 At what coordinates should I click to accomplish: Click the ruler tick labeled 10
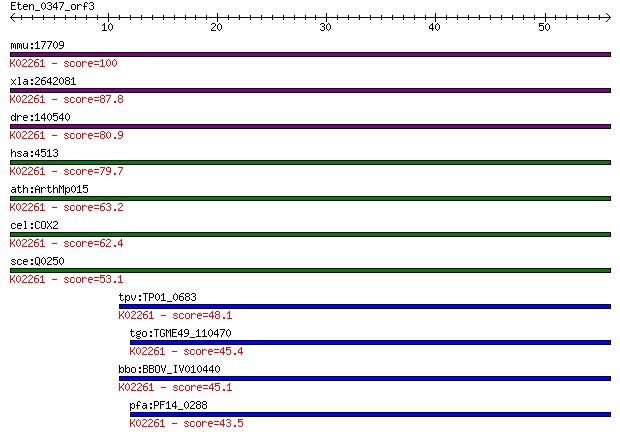[108, 27]
